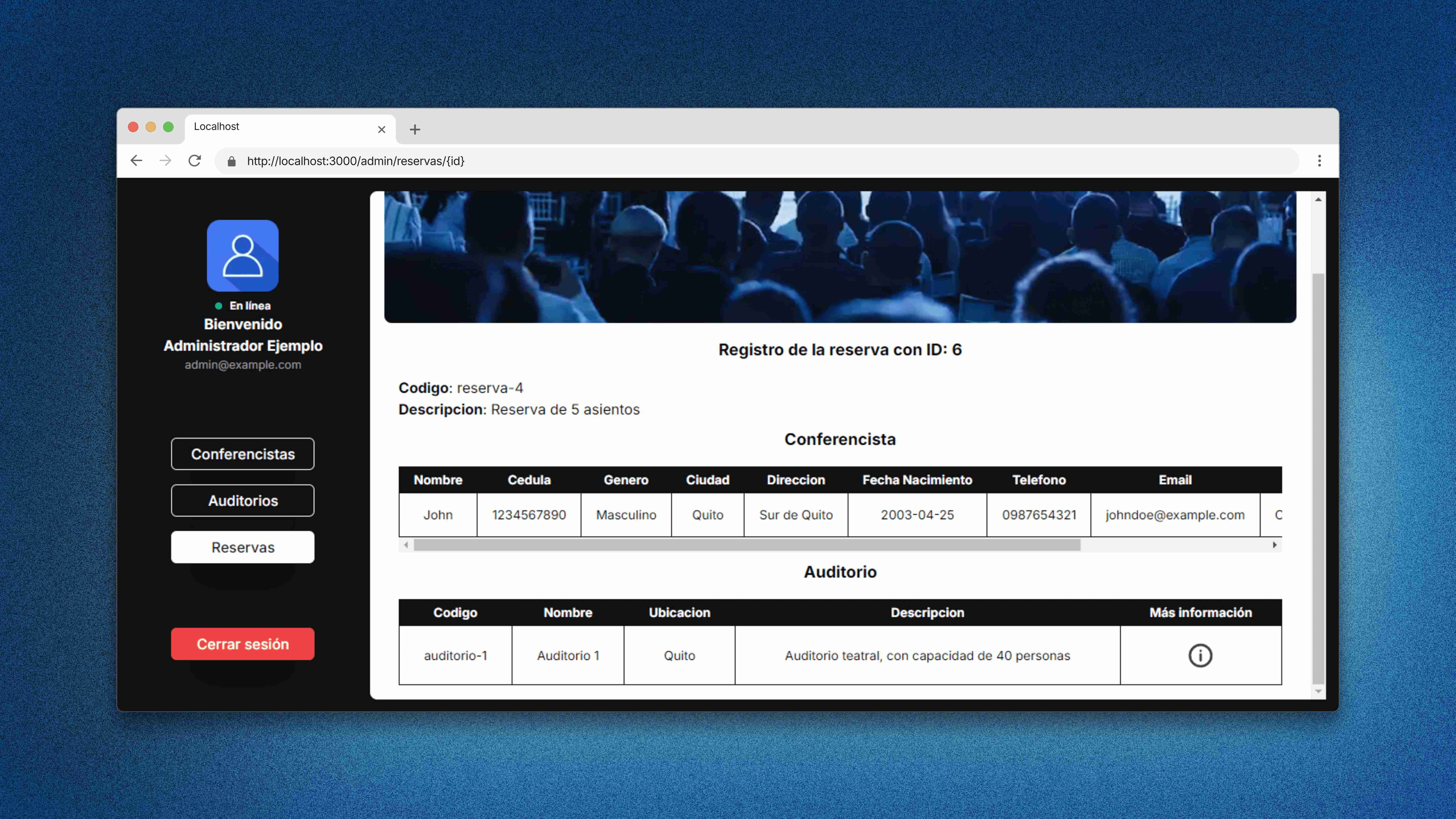Screen dimensions: 1456x819
Task: Click the Cerrar sesión button
Action: pyautogui.click(x=242, y=644)
